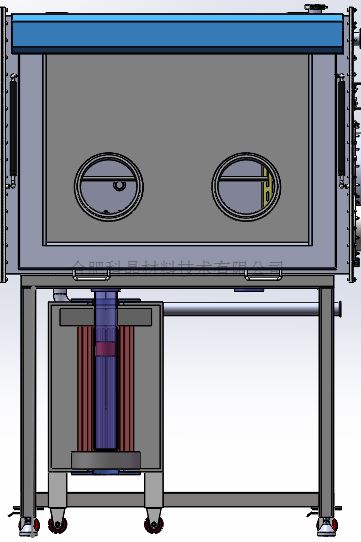Click the right handle beneath the chamber
Viewport: 361px width, 542px height.
click(x=263, y=275)
